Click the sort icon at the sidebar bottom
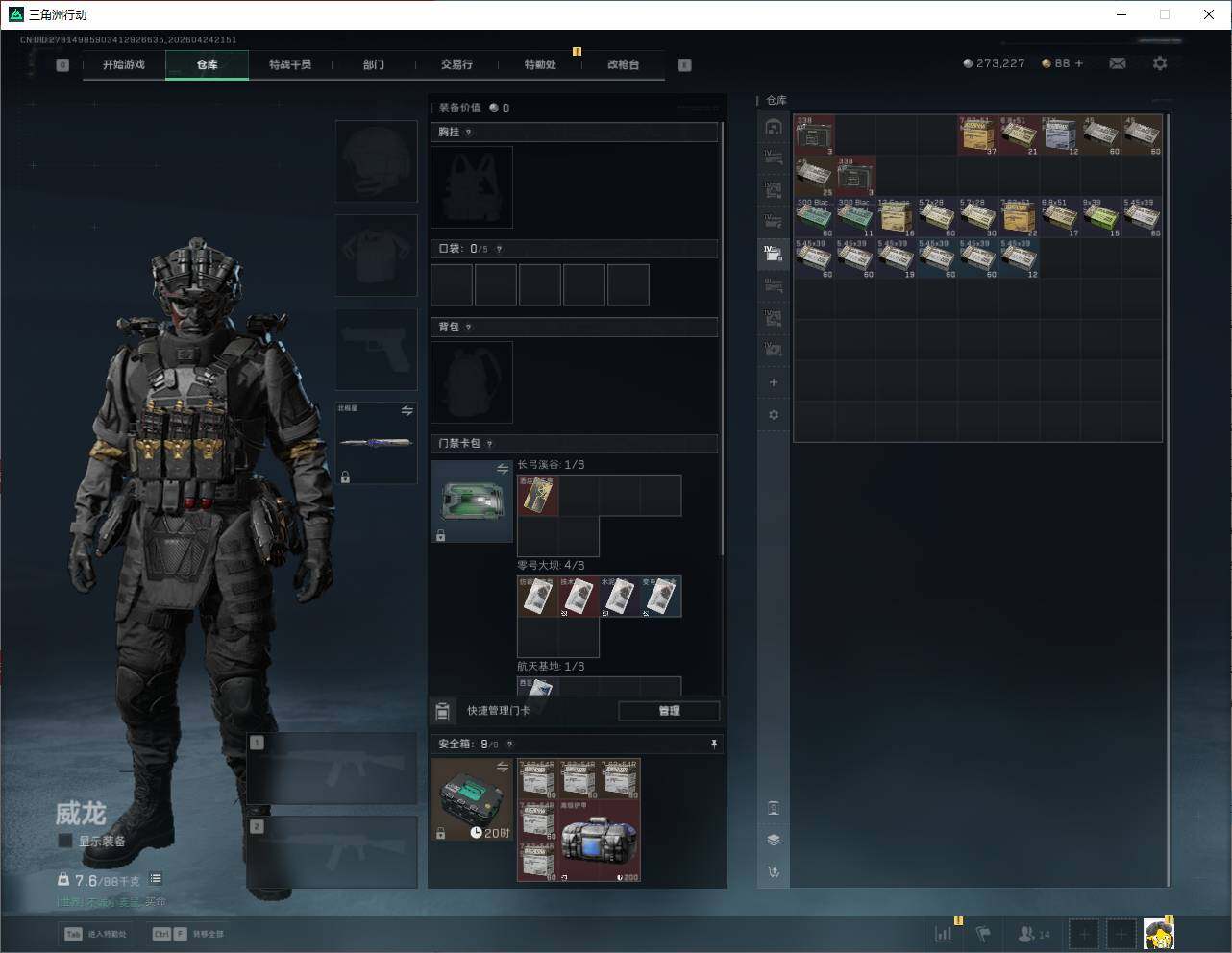 (x=774, y=872)
